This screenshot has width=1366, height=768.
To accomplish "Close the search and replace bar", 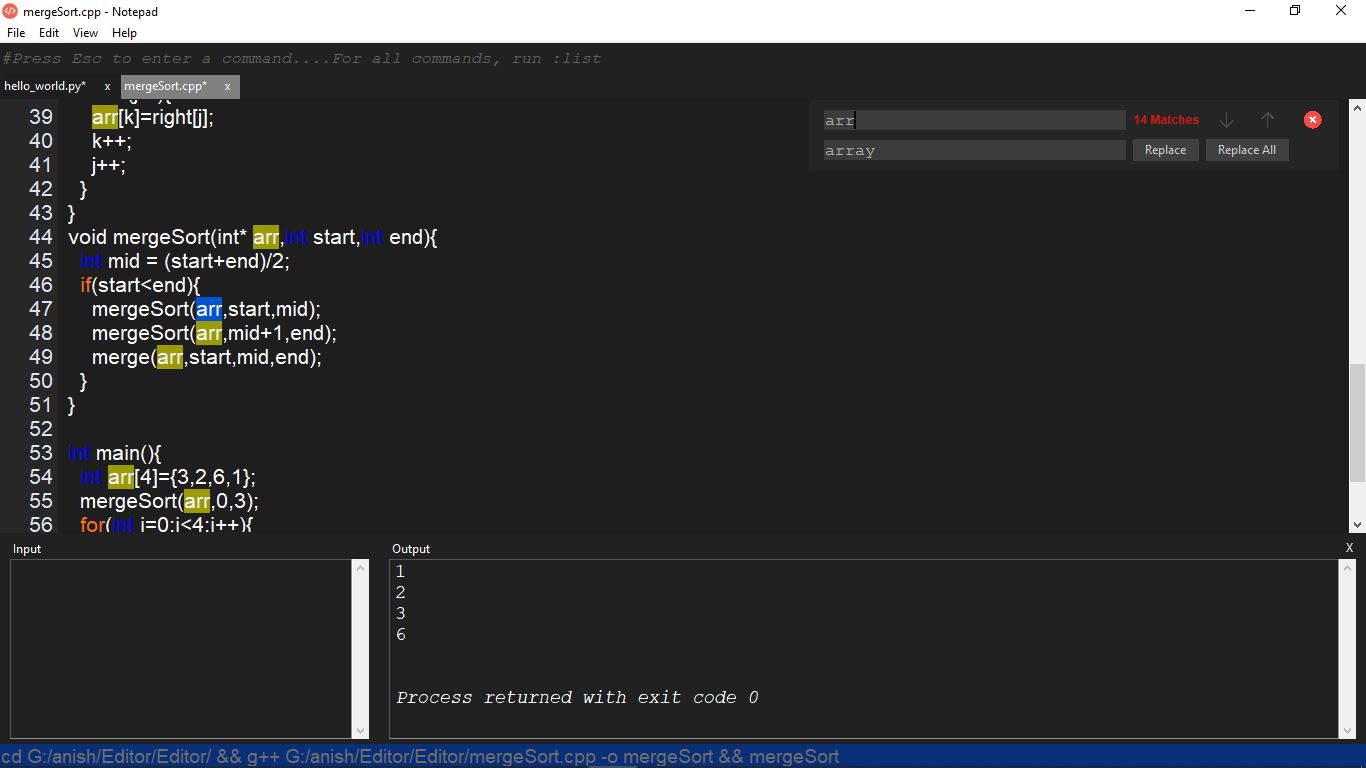I will pyautogui.click(x=1312, y=119).
